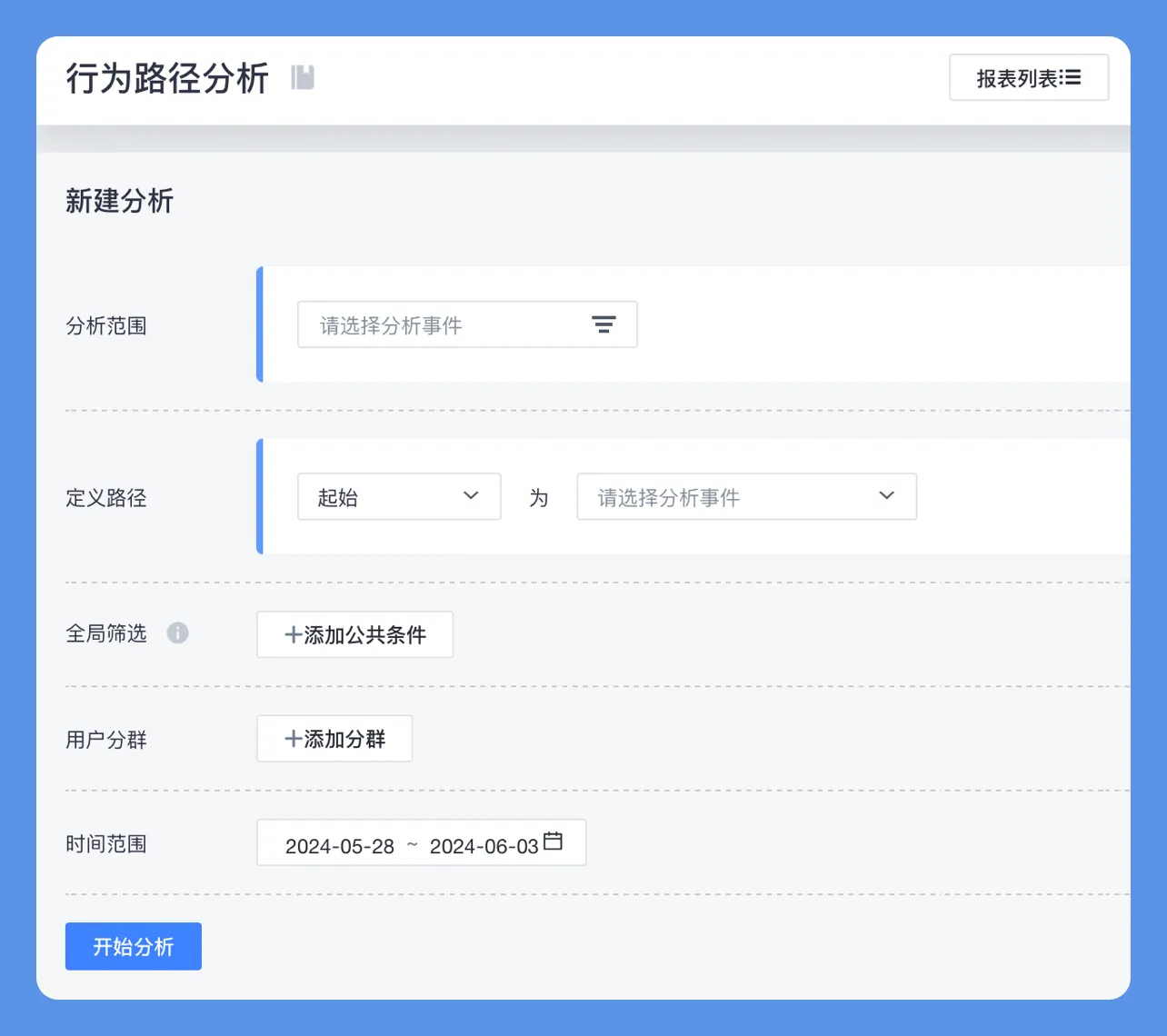Click the 全局筛选 label
This screenshot has width=1167, height=1036.
106,633
